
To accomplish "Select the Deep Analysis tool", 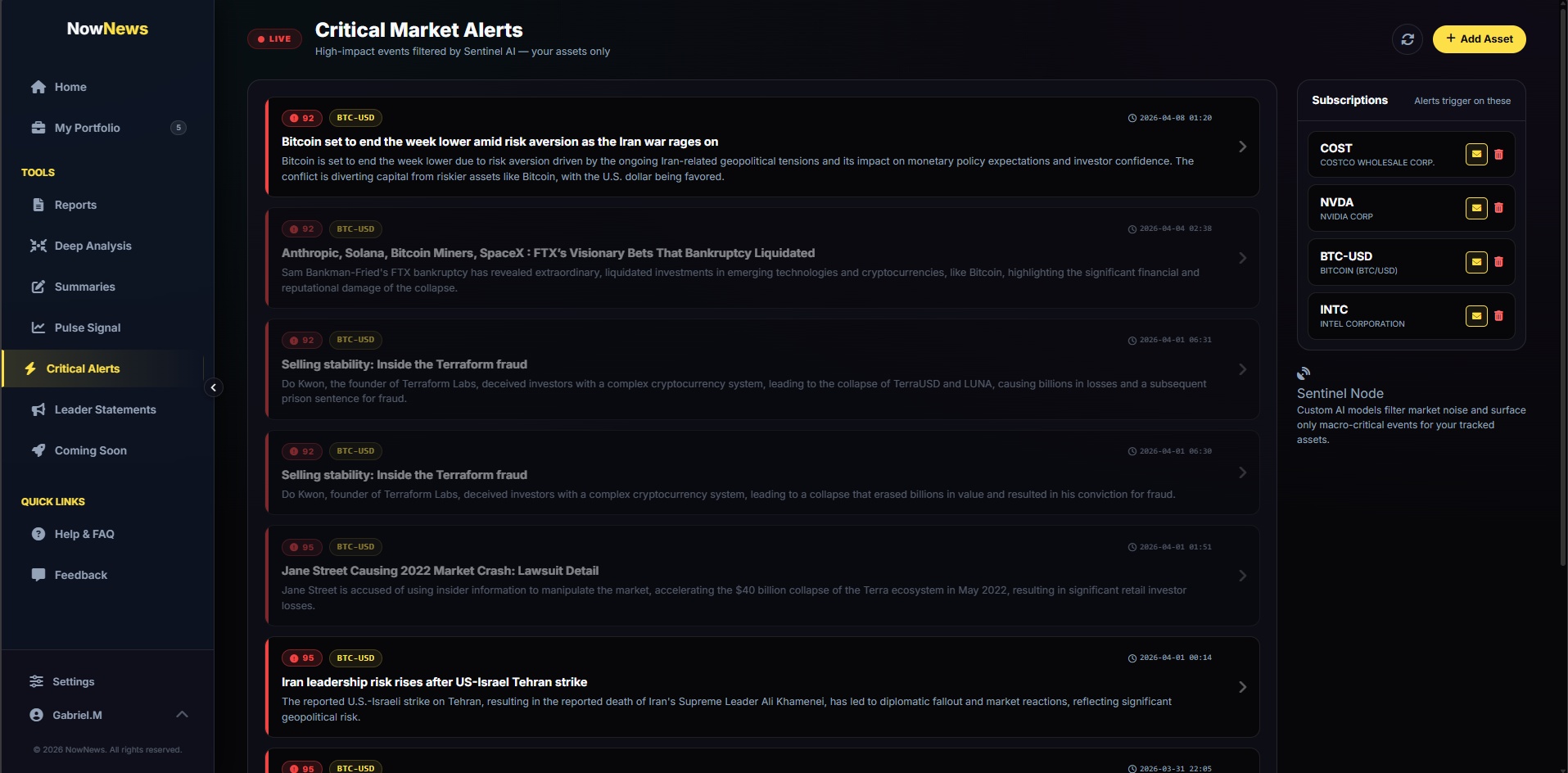I will tap(93, 245).
